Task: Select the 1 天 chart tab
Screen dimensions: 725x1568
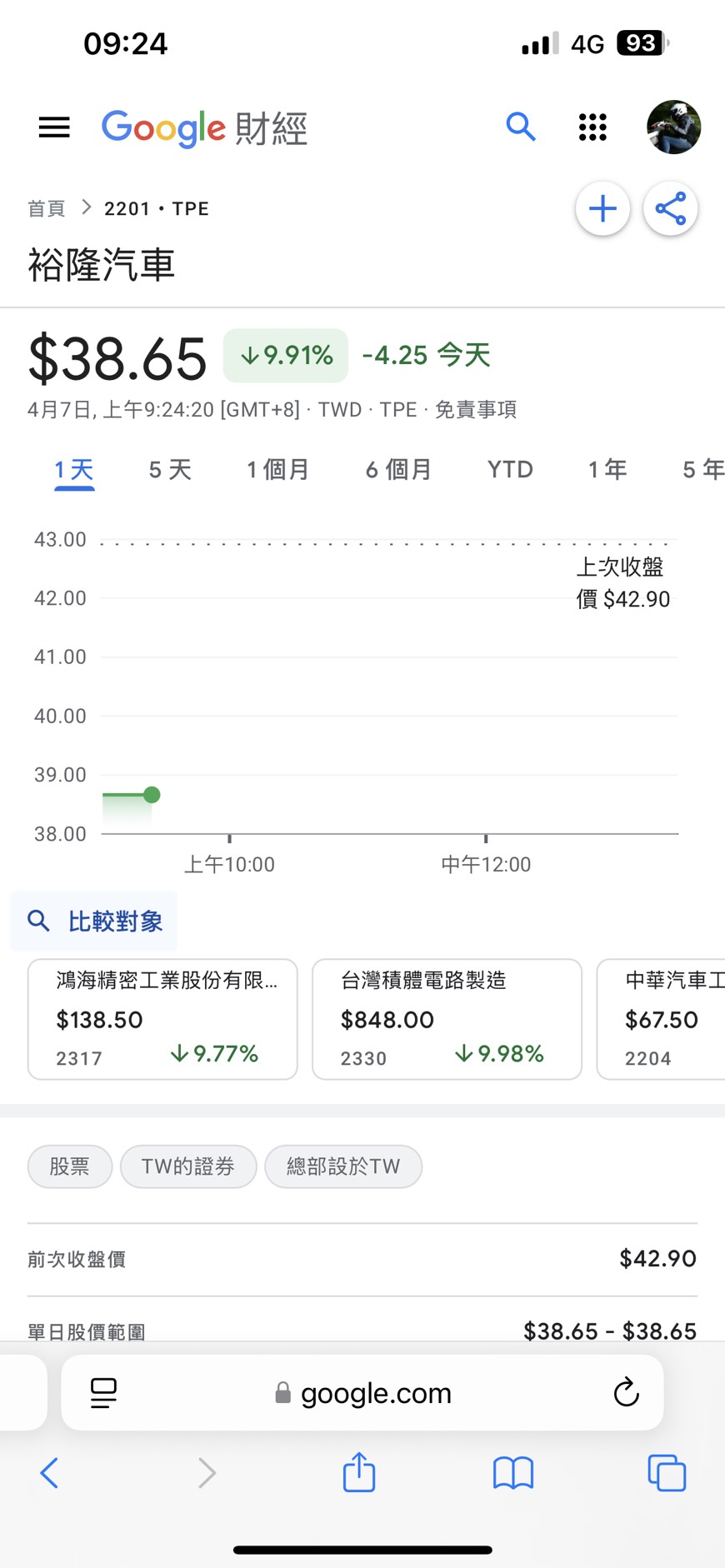Action: point(74,470)
